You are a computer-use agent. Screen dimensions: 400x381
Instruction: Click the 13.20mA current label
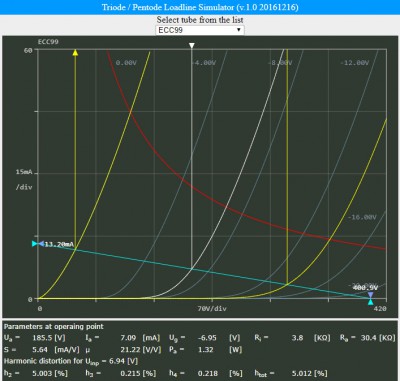pos(59,244)
